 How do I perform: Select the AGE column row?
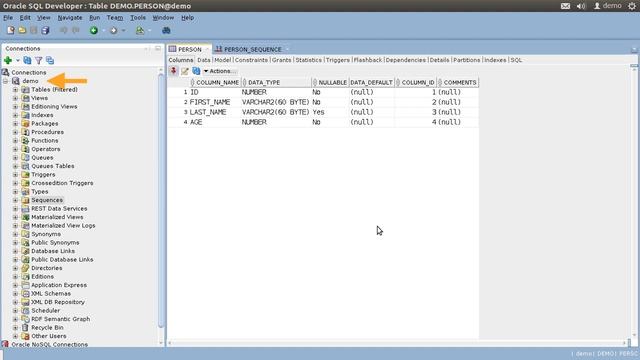[323, 122]
